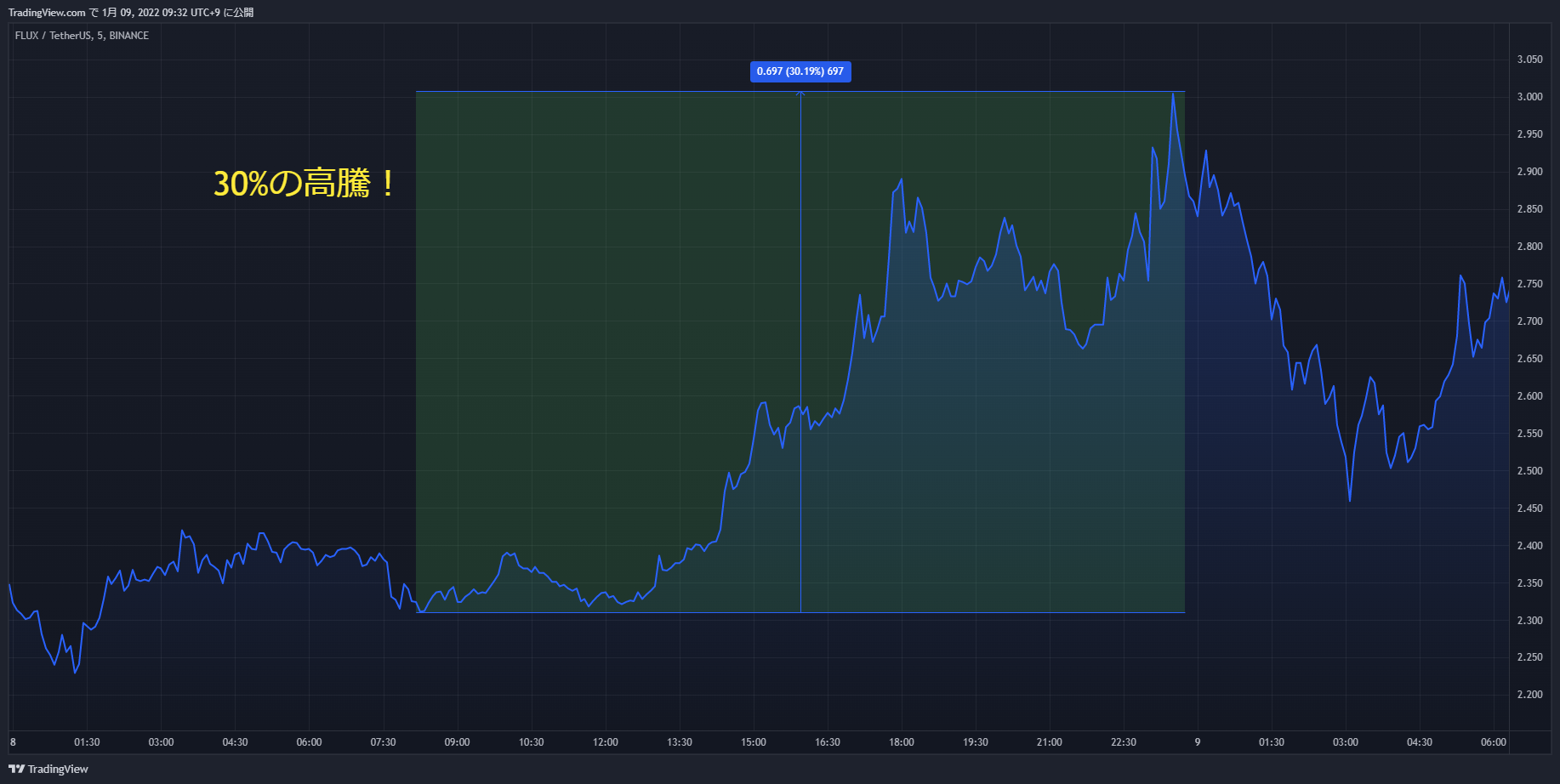The height and width of the screenshot is (784, 1560).
Task: Click price label 2.850 on price axis
Action: (1529, 209)
